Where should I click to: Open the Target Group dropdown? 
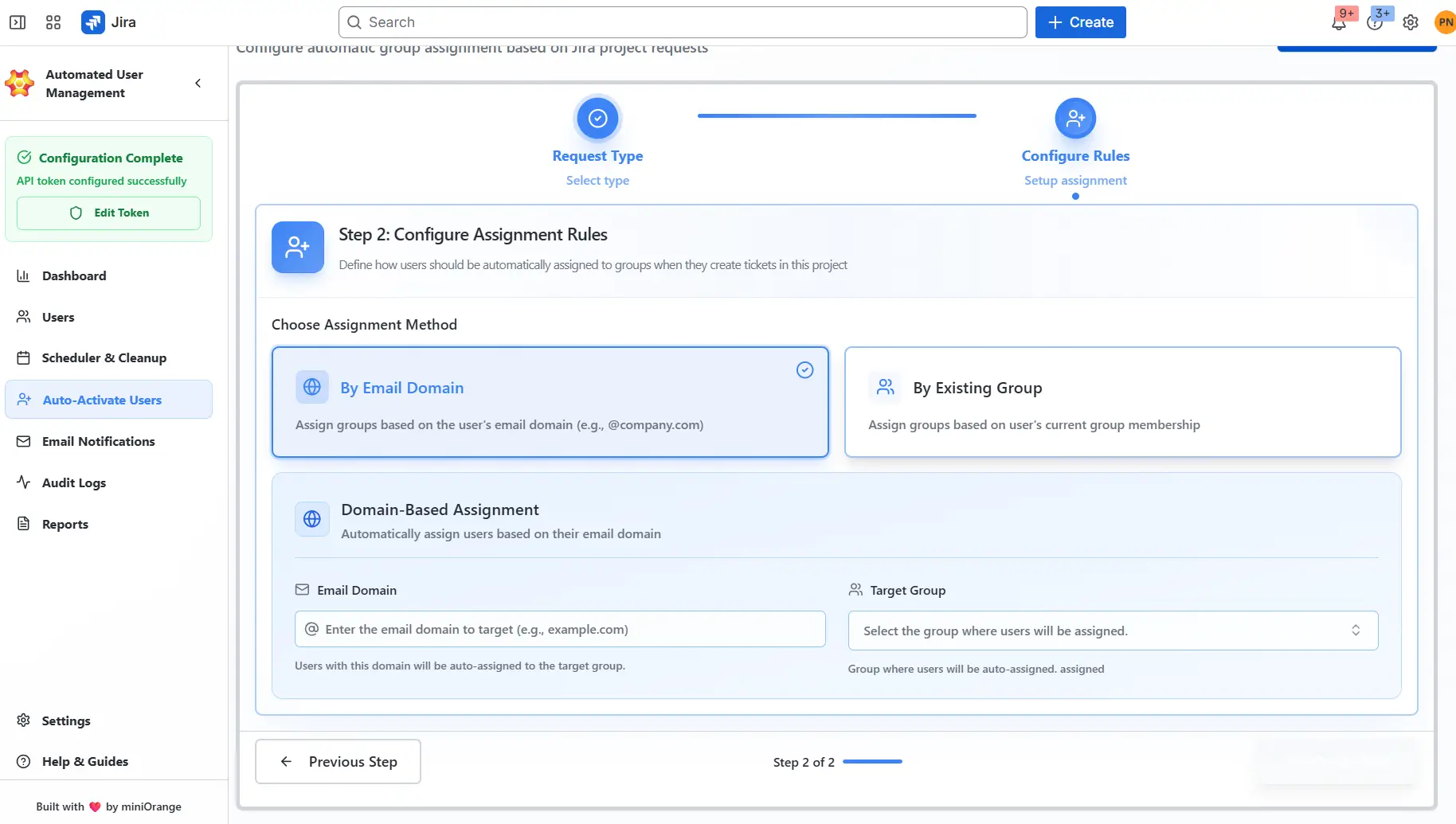coord(1113,631)
